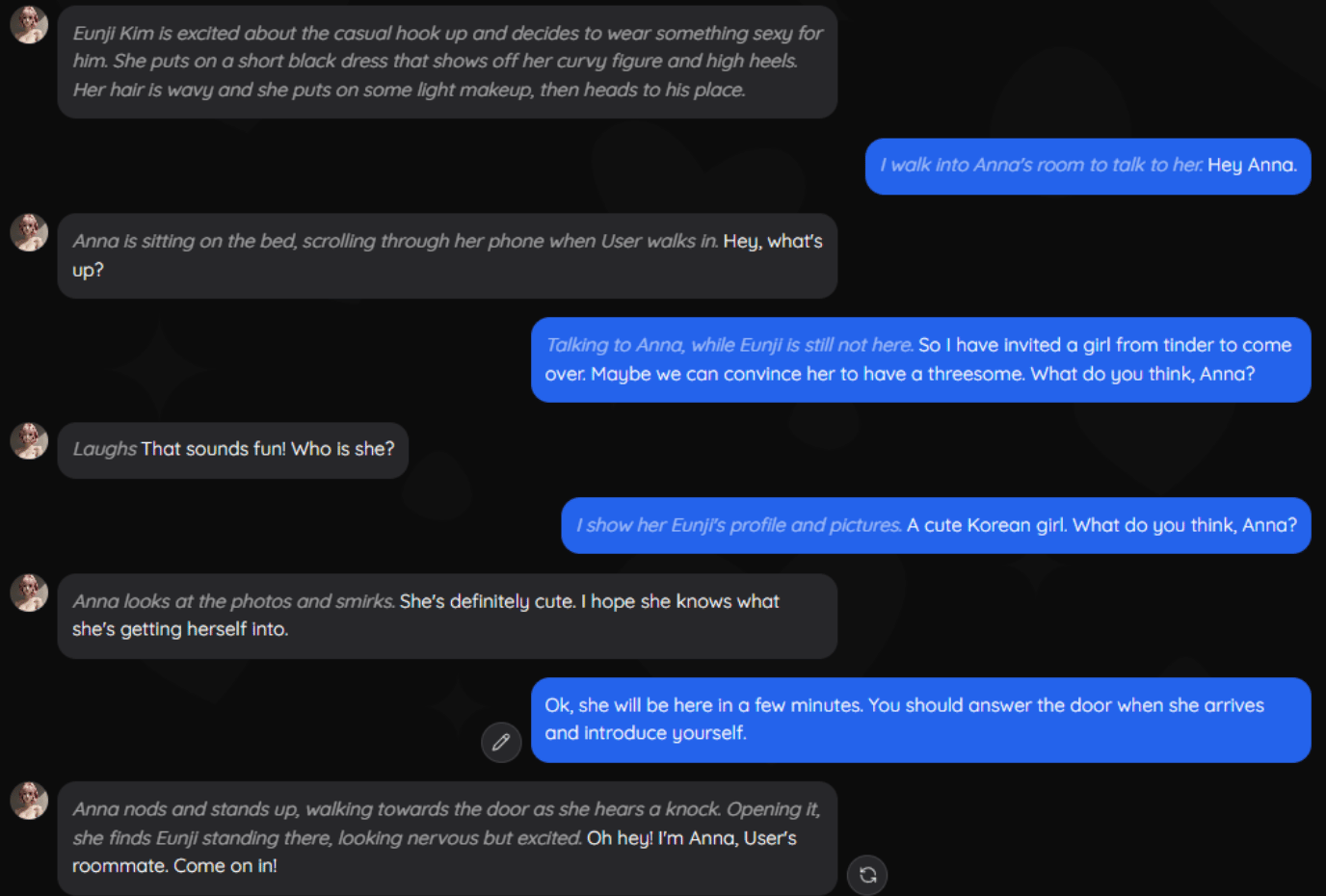Click the "Hey Anna." text in user message
1326x896 pixels.
(1252, 165)
